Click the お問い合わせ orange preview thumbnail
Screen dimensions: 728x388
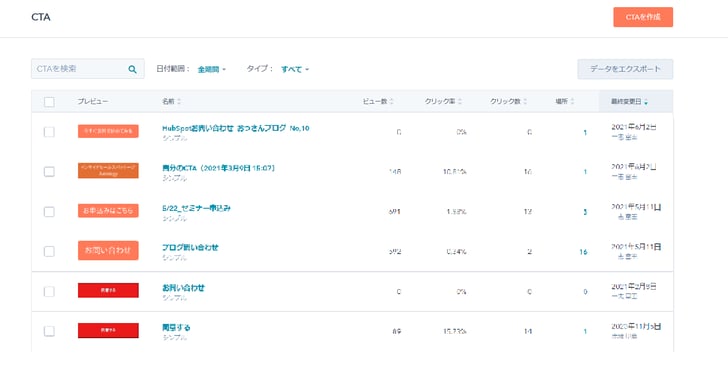(108, 250)
